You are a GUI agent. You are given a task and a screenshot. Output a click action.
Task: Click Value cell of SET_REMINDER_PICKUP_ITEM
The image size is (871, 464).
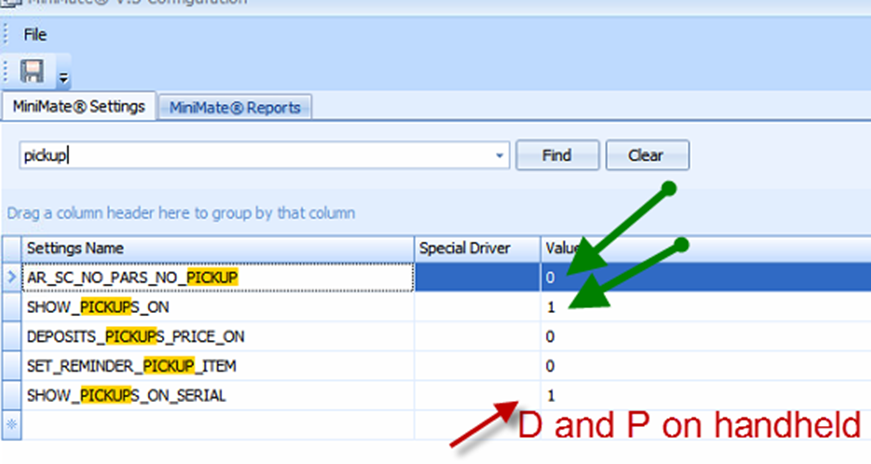tap(705, 366)
